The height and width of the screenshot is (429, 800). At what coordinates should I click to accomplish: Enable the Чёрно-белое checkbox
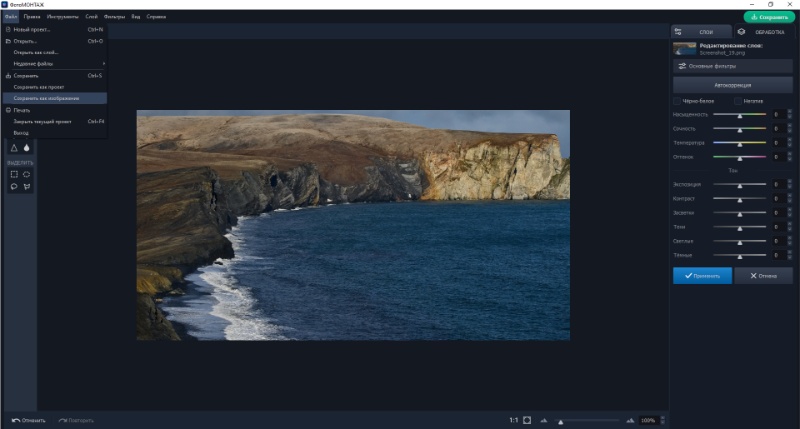click(677, 101)
